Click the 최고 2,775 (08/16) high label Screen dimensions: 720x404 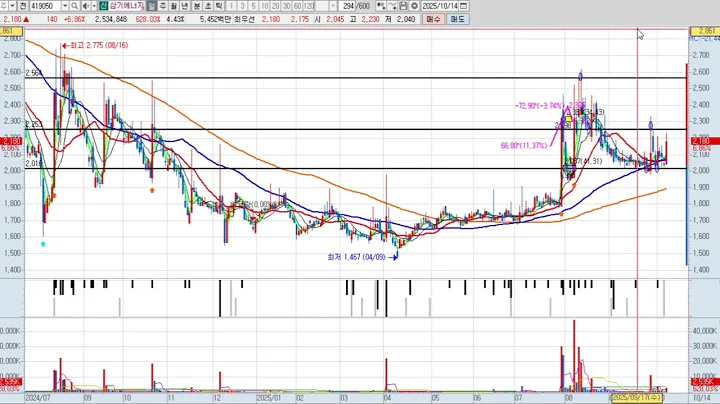click(95, 45)
